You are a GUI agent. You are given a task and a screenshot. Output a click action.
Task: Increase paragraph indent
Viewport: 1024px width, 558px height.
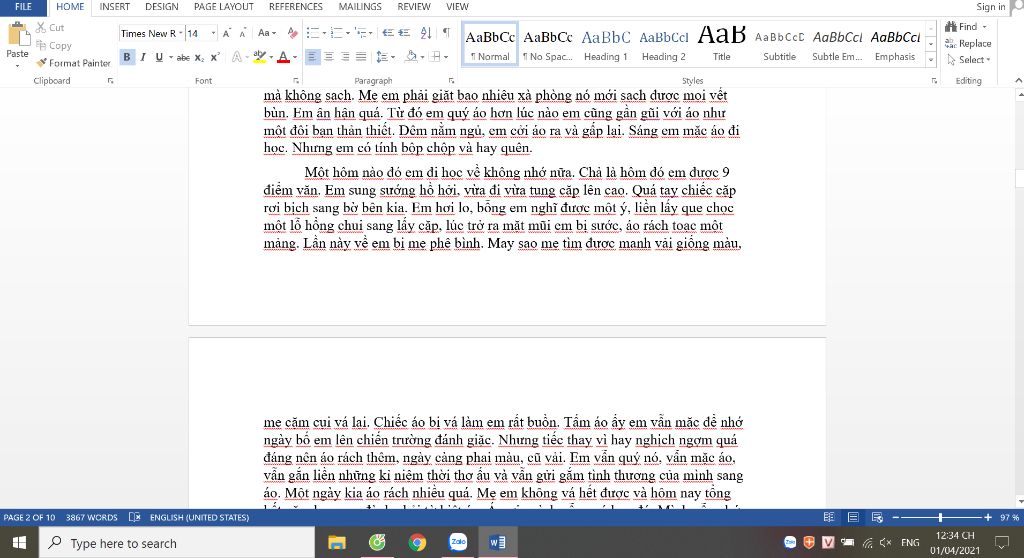click(404, 33)
